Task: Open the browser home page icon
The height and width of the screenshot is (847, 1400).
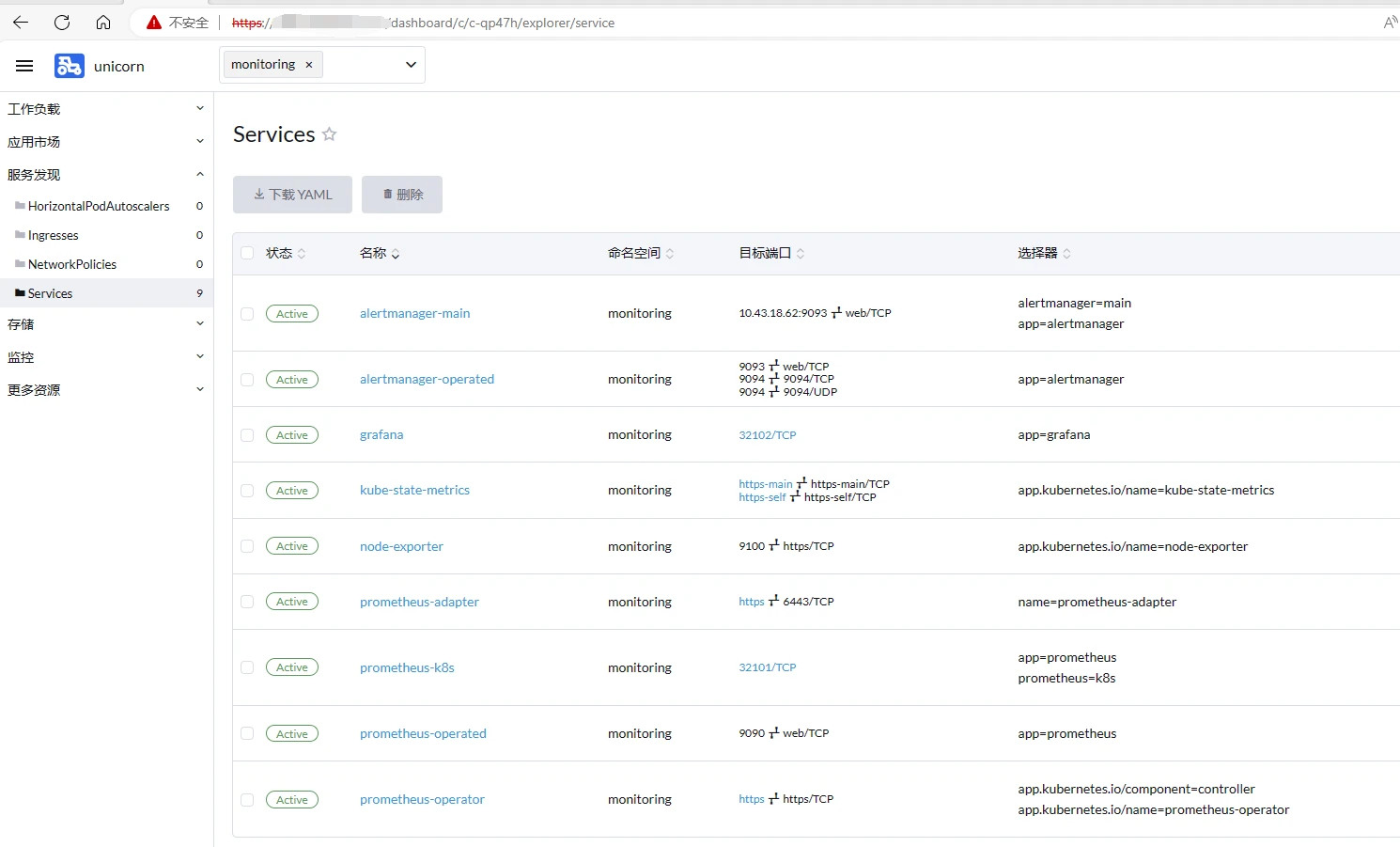Action: [103, 23]
